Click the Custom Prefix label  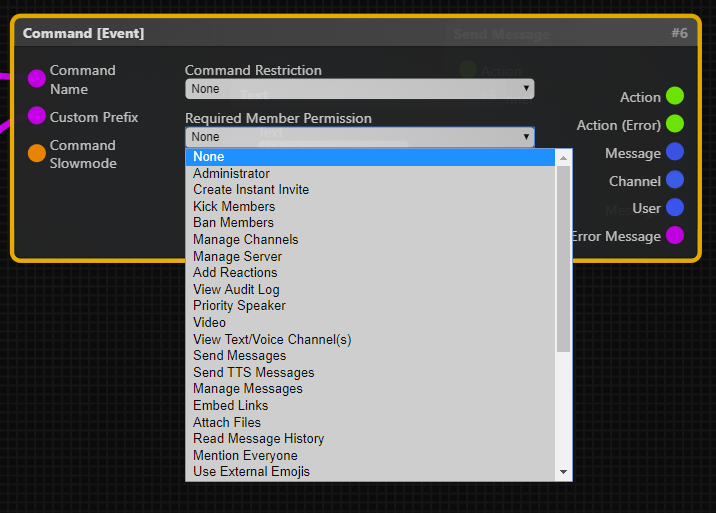94,117
